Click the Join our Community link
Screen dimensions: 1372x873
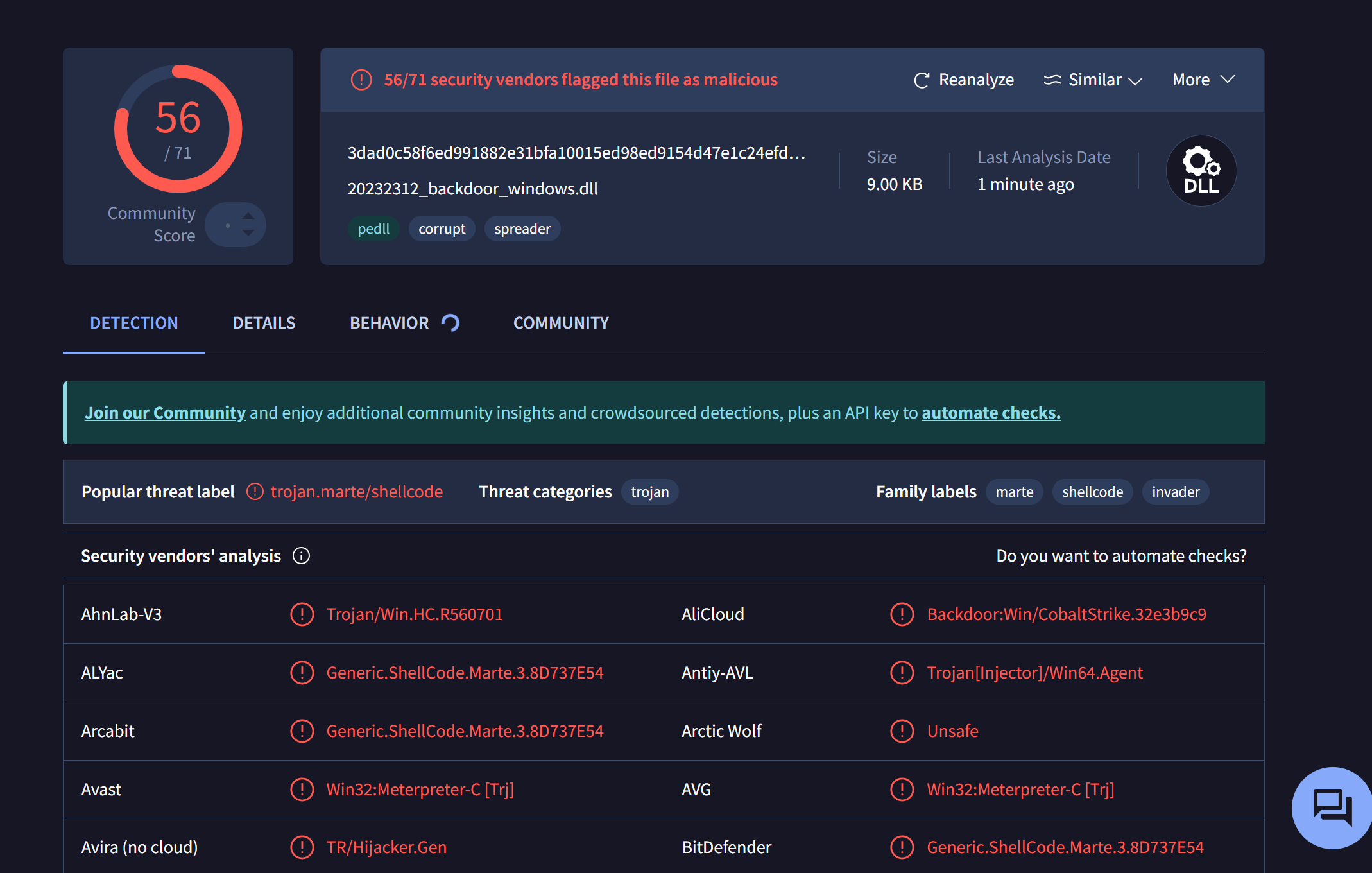tap(165, 413)
